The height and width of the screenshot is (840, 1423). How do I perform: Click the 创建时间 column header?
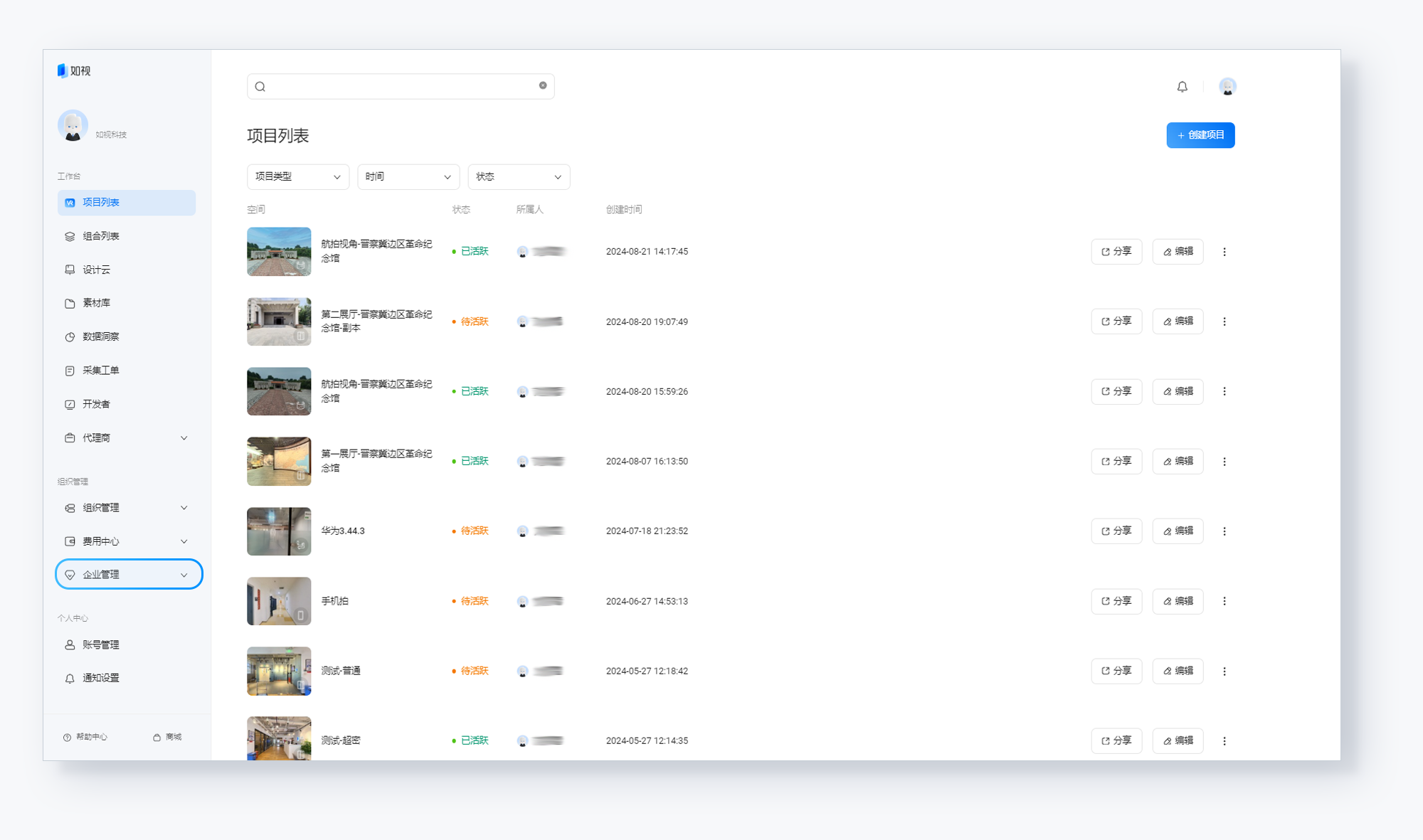(x=624, y=209)
